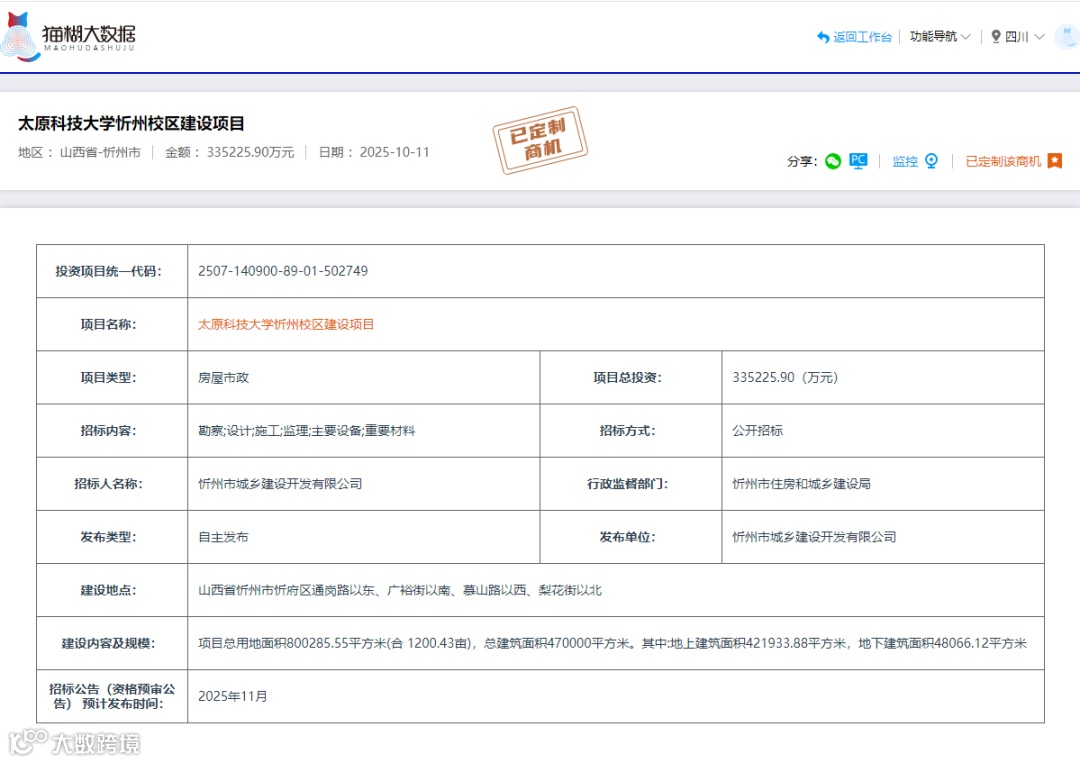
Task: Click 忻州市城乡建设开发有限公司 in the 招标人名称 row
Action: [280, 483]
